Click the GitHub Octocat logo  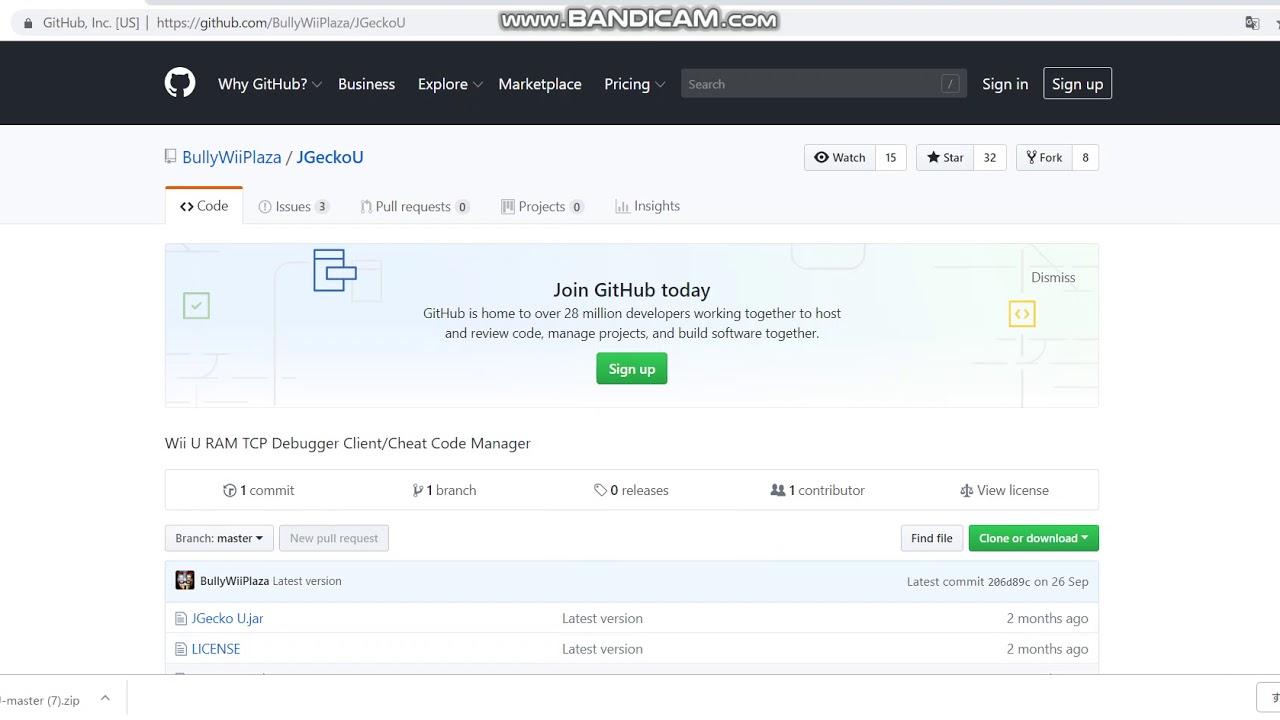coord(180,83)
